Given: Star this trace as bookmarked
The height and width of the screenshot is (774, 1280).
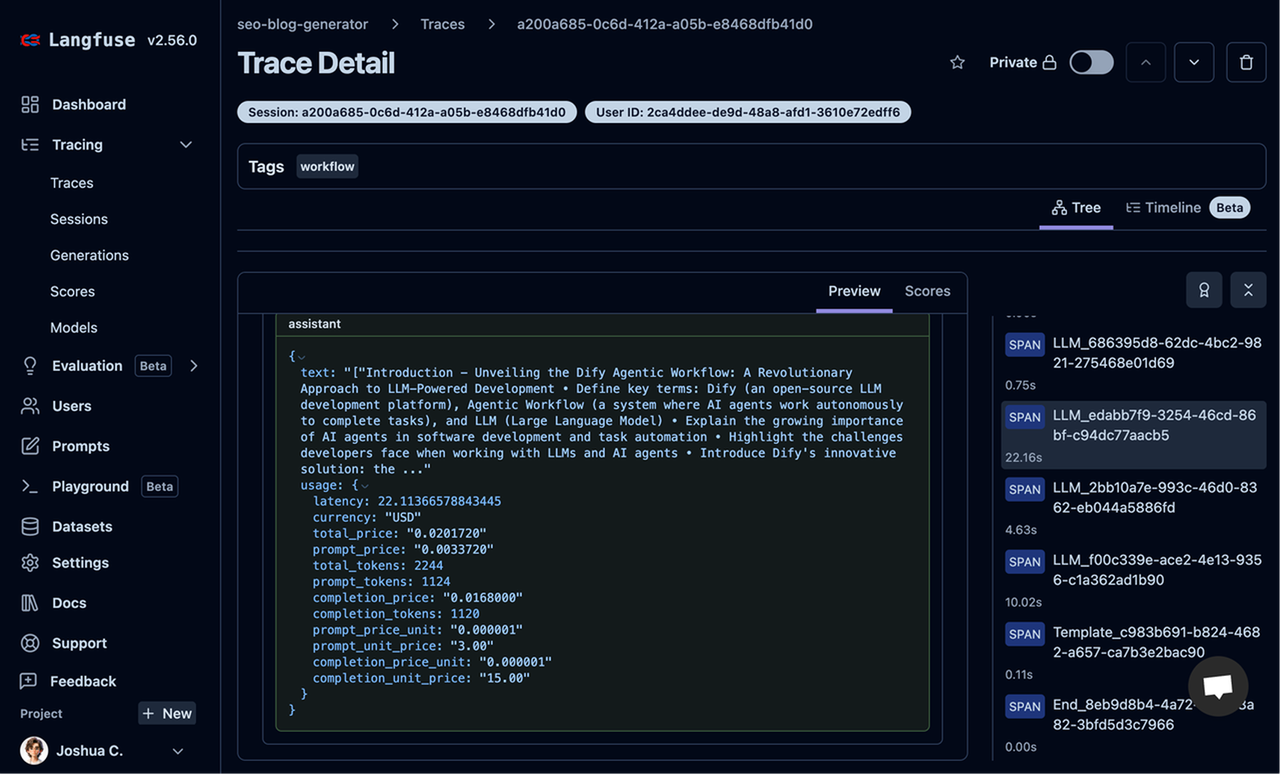Looking at the screenshot, I should tap(957, 62).
